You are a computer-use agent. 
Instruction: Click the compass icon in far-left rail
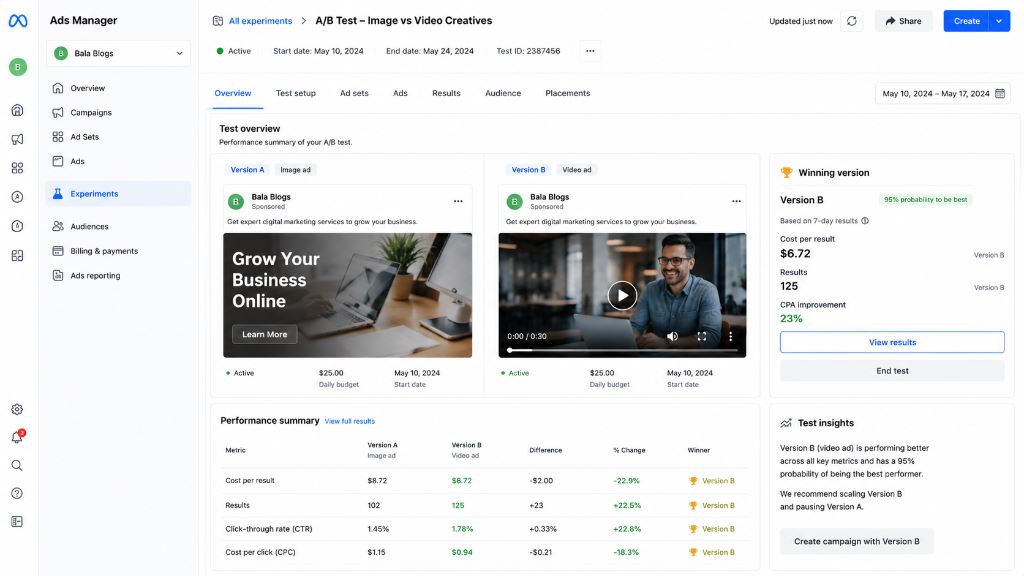tap(18, 197)
